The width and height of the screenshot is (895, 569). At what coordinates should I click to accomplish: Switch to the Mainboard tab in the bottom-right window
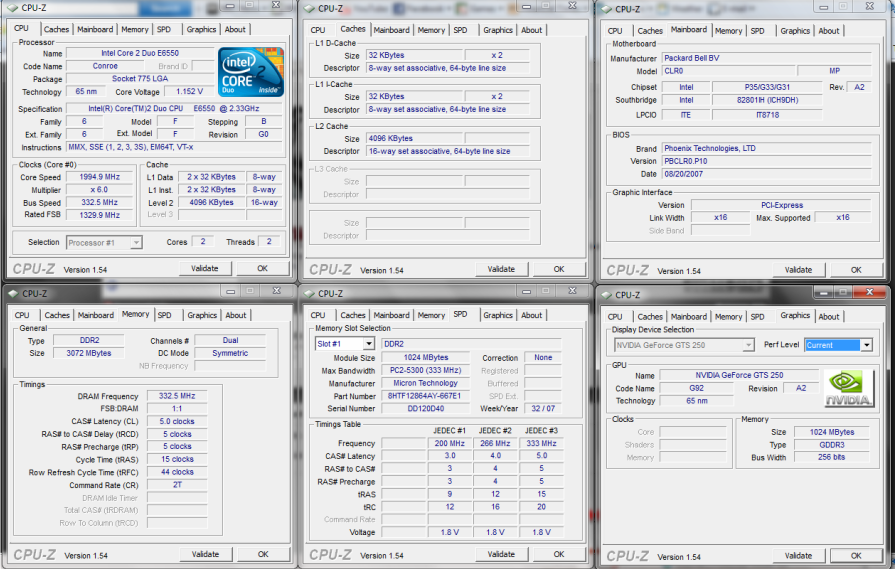688,316
